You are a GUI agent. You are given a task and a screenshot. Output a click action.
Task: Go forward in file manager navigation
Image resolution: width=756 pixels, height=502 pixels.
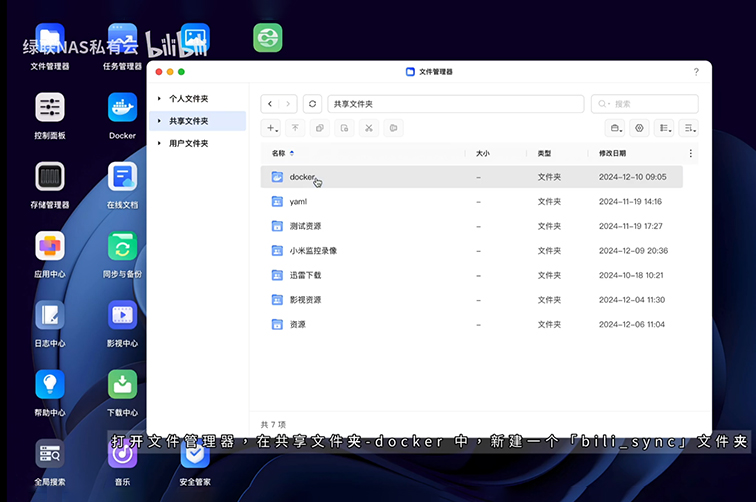pyautogui.click(x=288, y=104)
